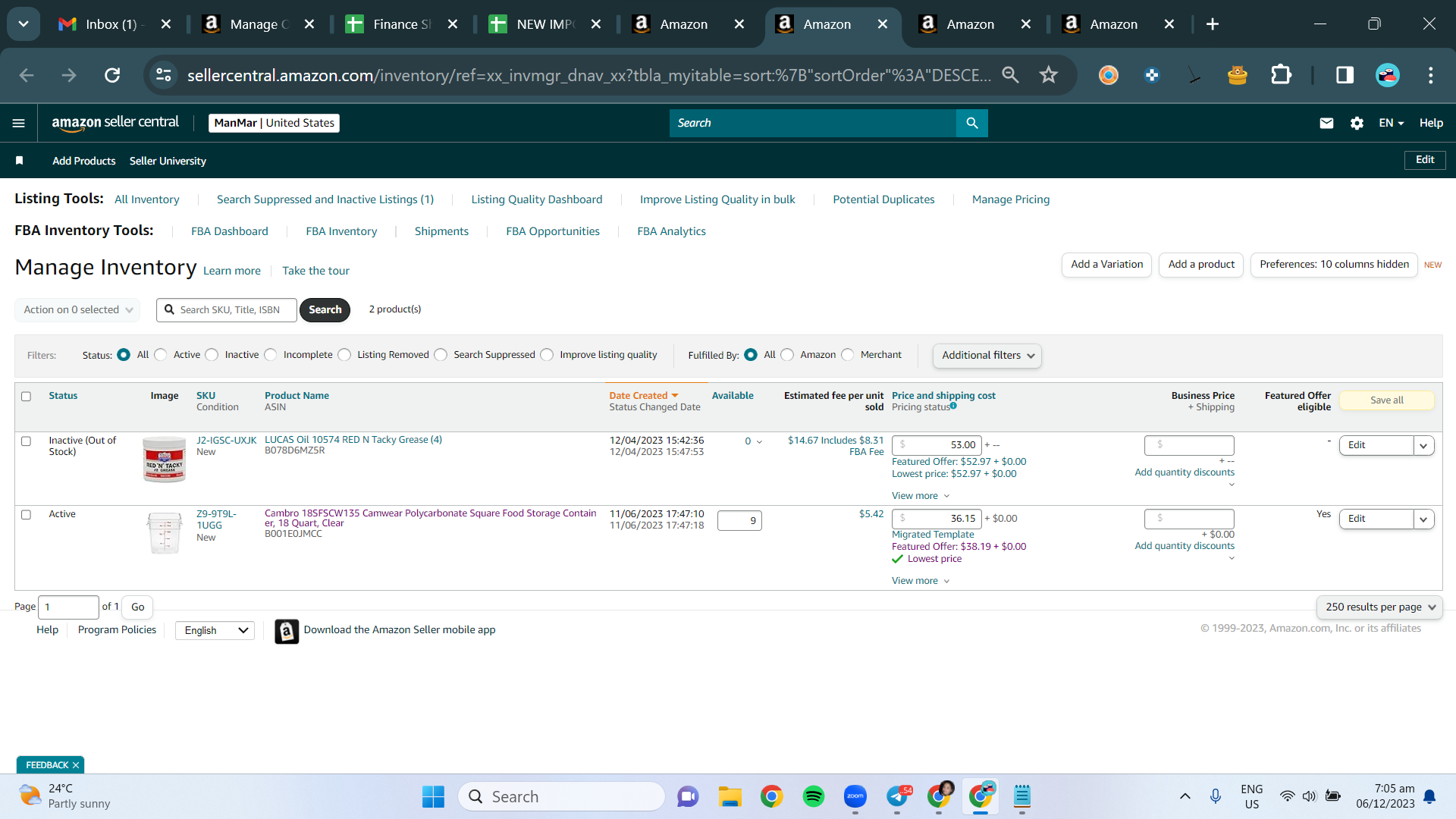The width and height of the screenshot is (1456, 819).
Task: Click the dark Search button for SKU search
Action: click(325, 309)
